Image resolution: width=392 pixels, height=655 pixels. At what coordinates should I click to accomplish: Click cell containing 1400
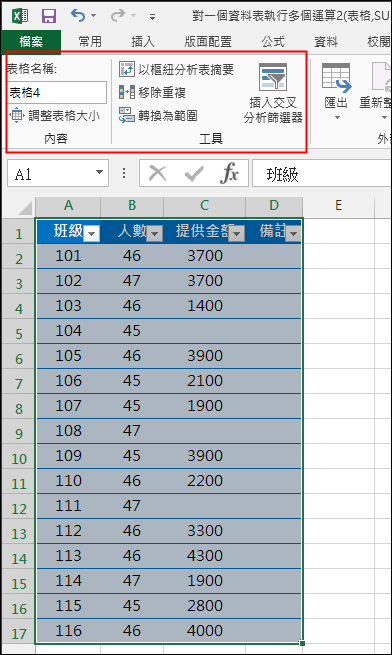click(205, 306)
